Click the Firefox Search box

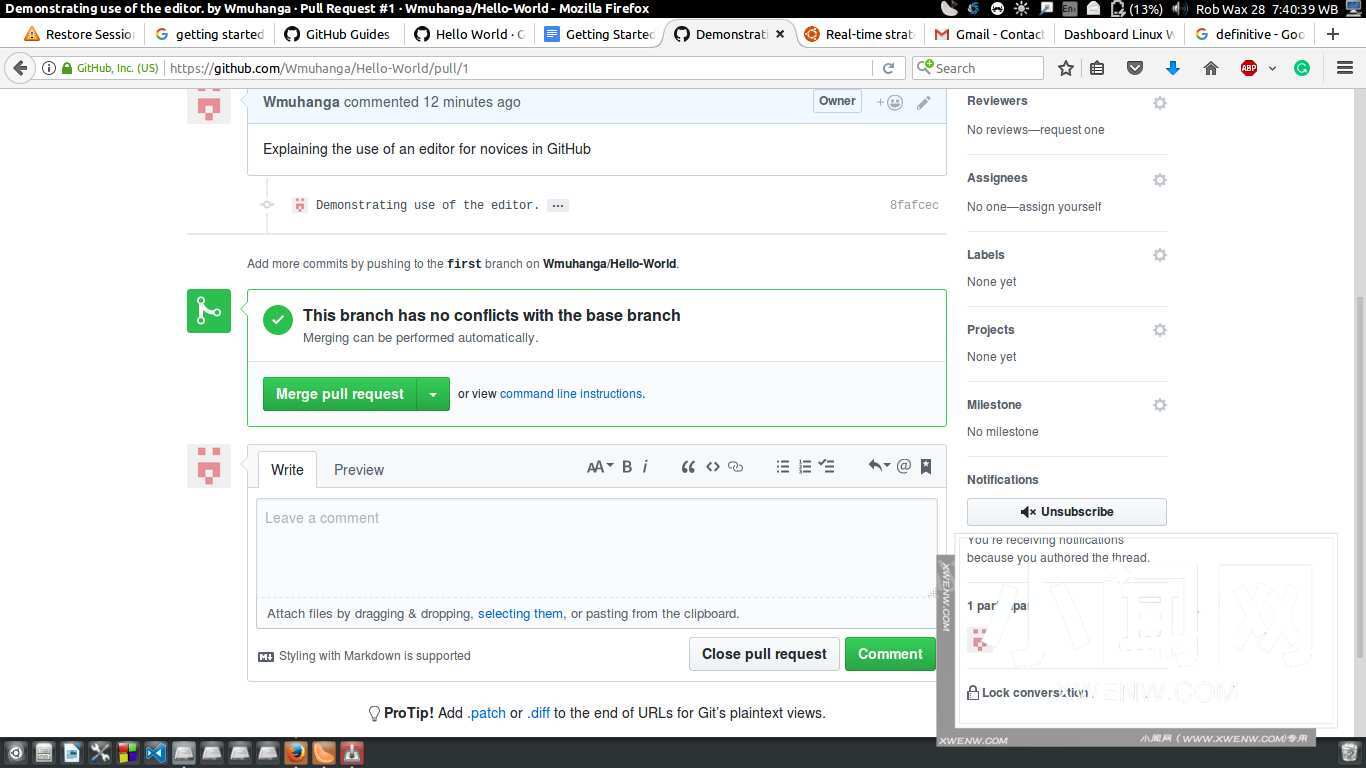[978, 68]
